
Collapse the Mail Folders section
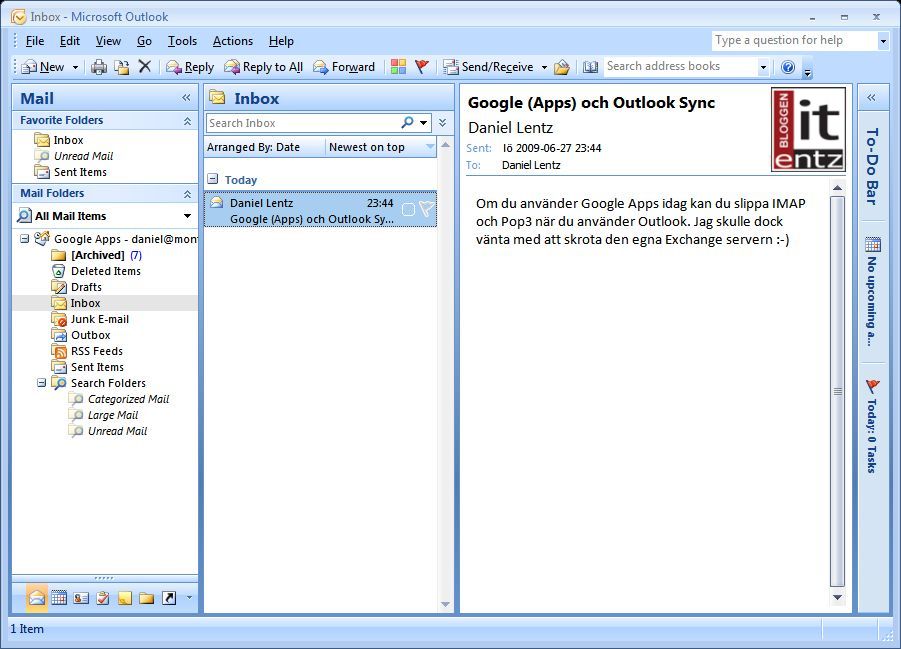point(187,194)
